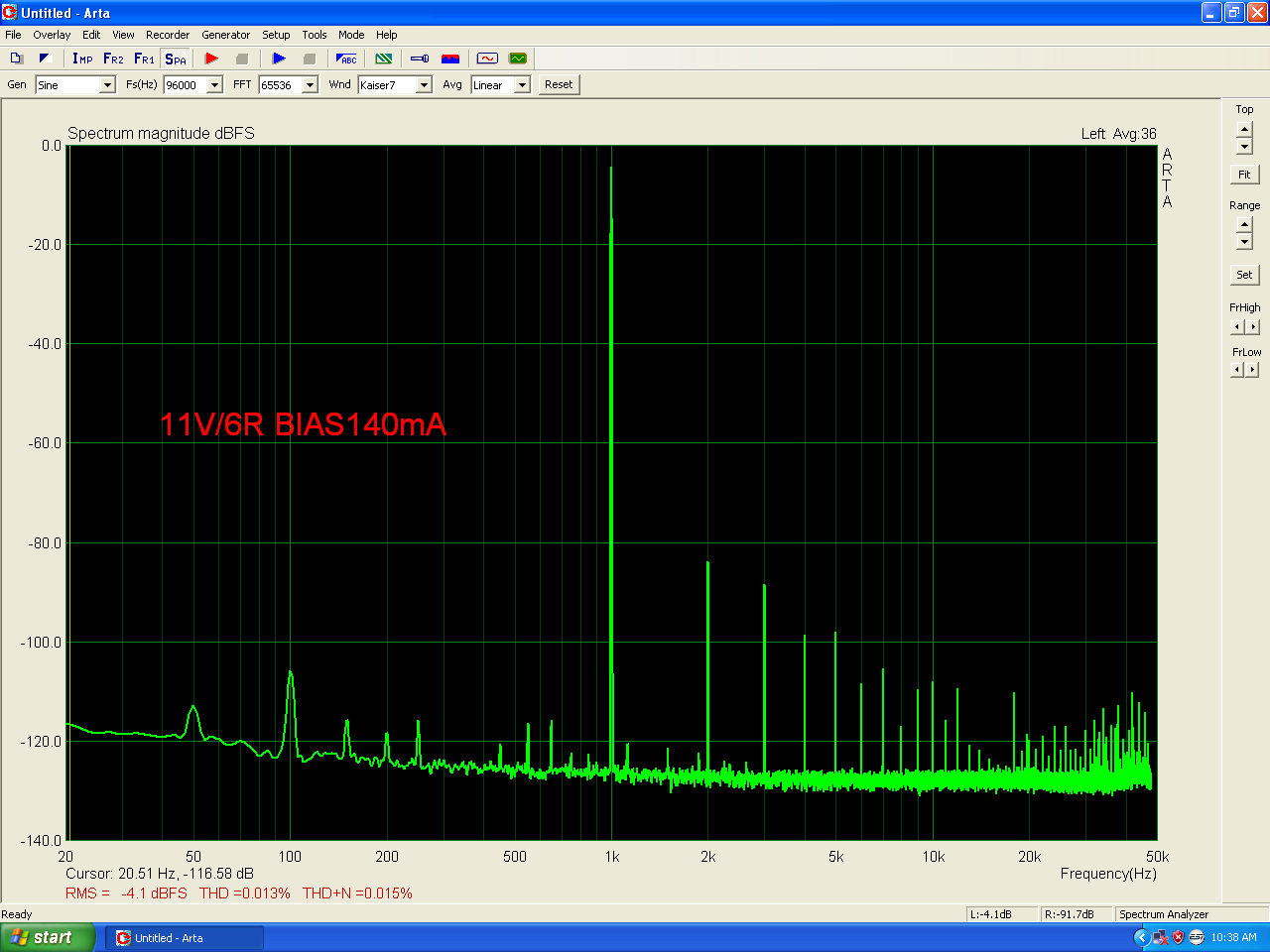
Task: Click the Fit button
Action: (1244, 175)
